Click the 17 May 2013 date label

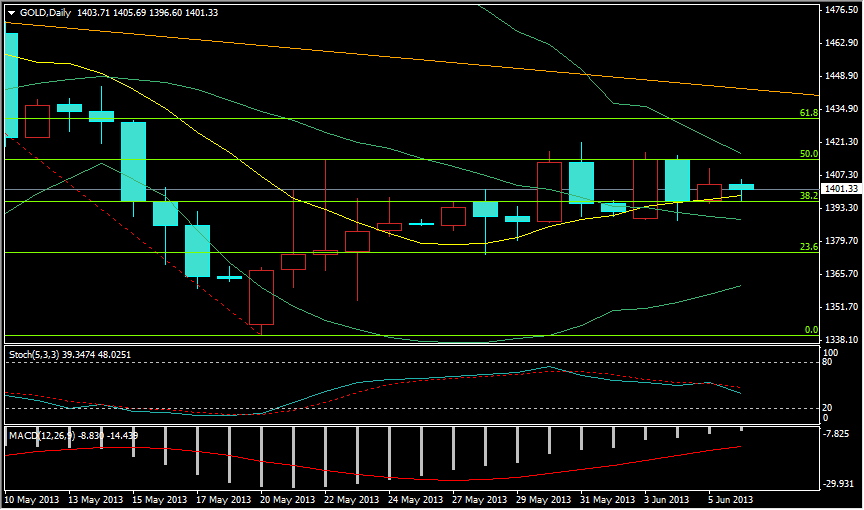tap(223, 500)
